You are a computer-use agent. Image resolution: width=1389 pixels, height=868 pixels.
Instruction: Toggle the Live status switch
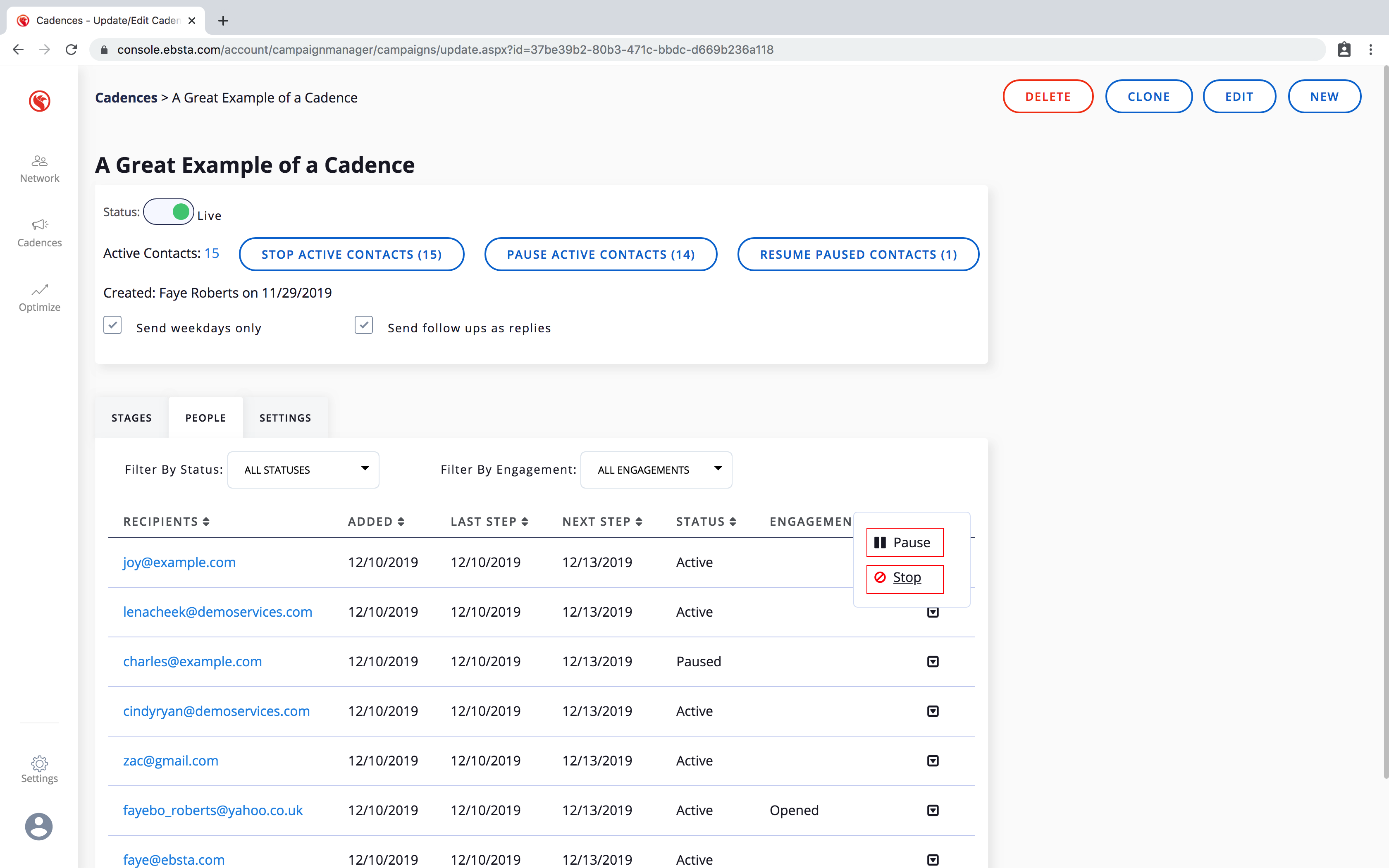tap(168, 212)
